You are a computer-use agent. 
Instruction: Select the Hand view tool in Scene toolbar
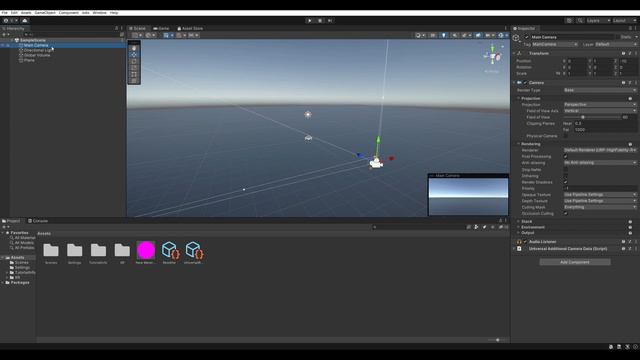134,48
